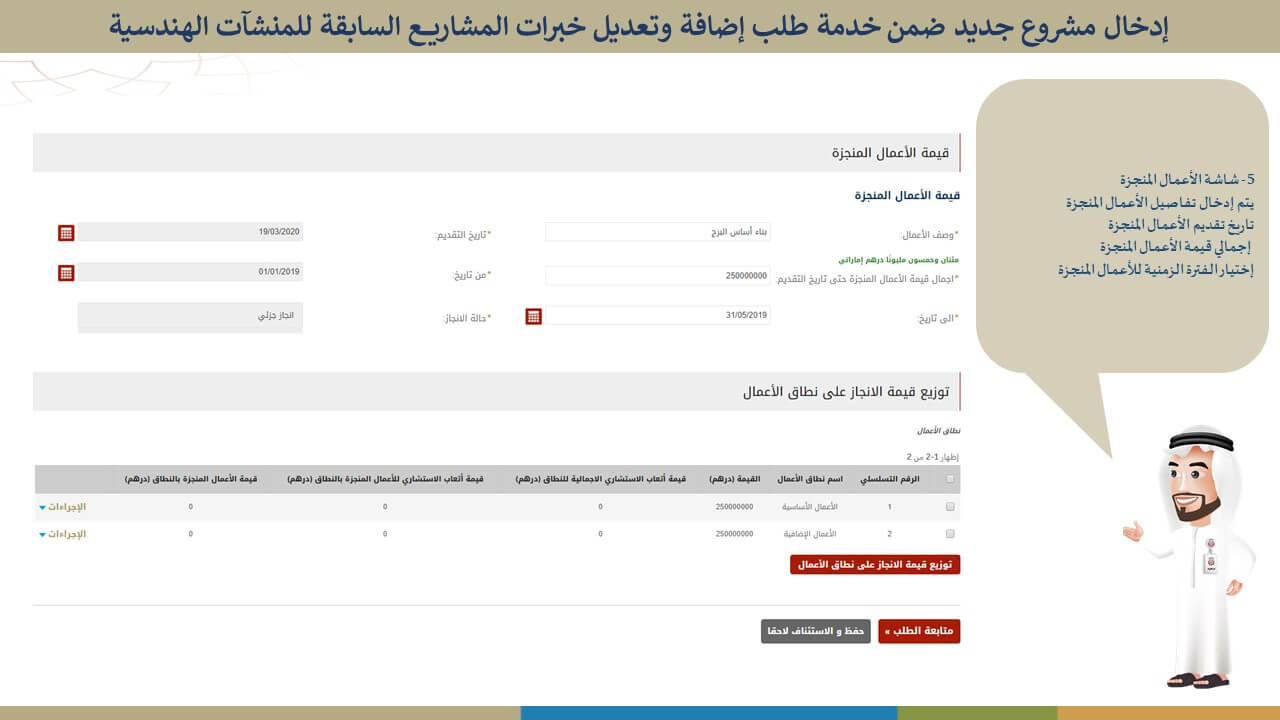Expand الإجراءات dropdown for row 2

click(x=62, y=534)
